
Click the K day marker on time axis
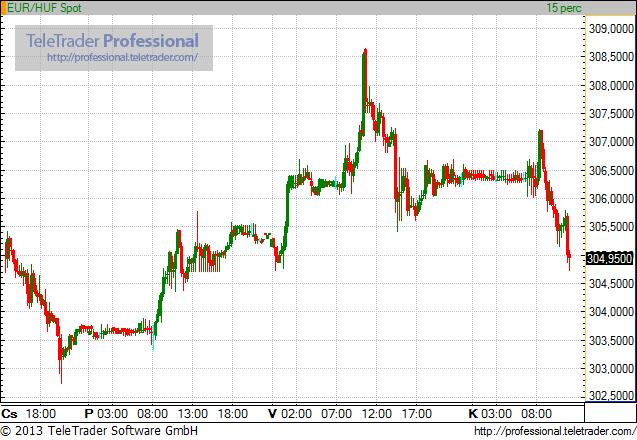pos(473,414)
